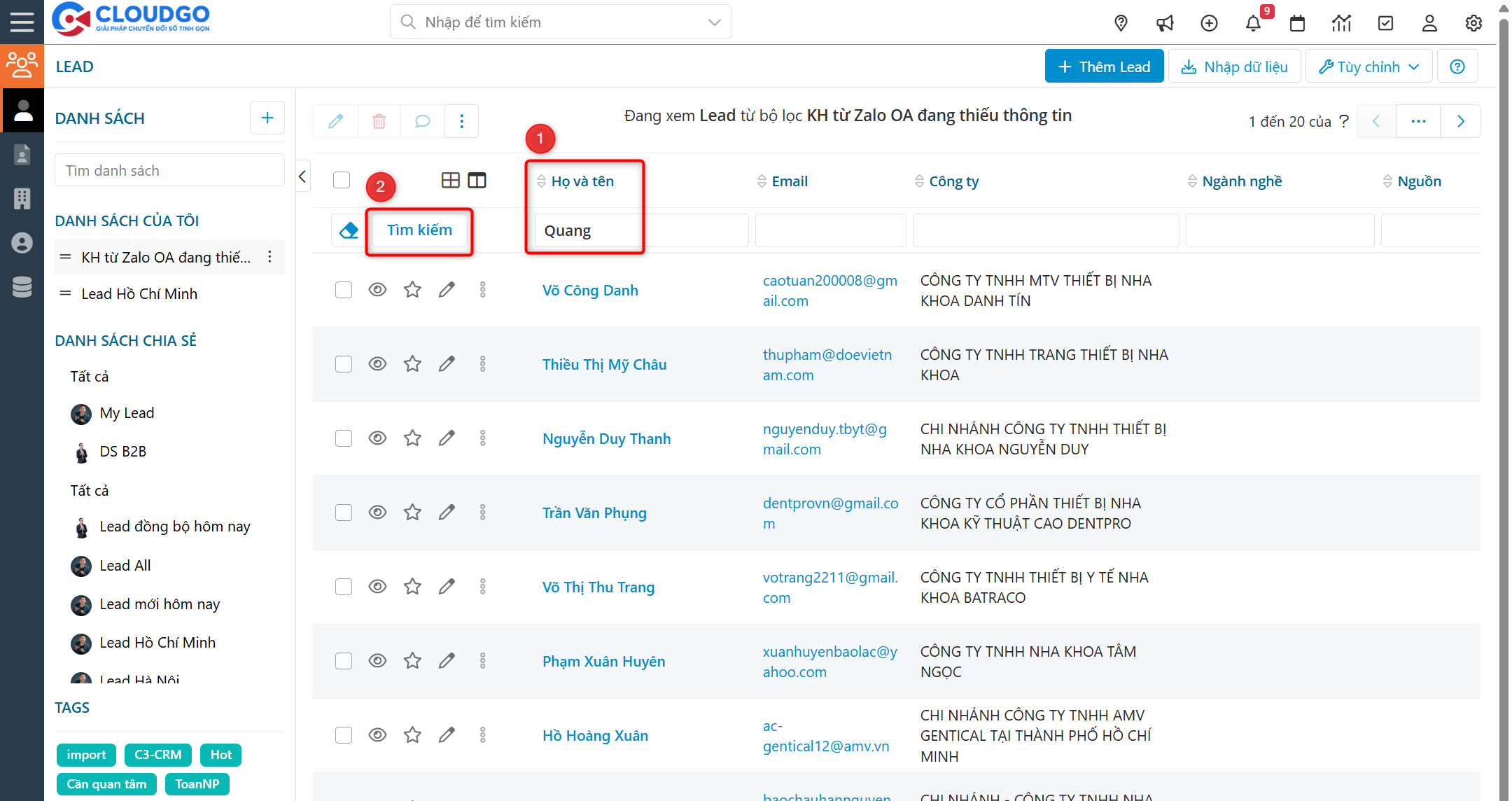Click the megaphone announcements icon
Image resolution: width=1512 pixels, height=801 pixels.
pyautogui.click(x=1165, y=23)
